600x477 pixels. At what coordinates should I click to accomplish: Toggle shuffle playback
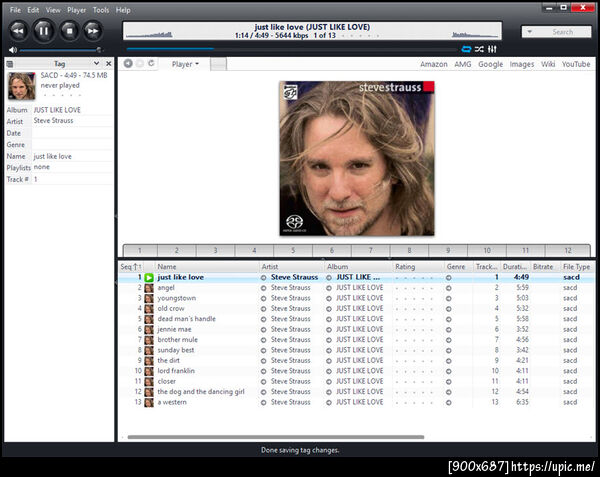[x=479, y=49]
